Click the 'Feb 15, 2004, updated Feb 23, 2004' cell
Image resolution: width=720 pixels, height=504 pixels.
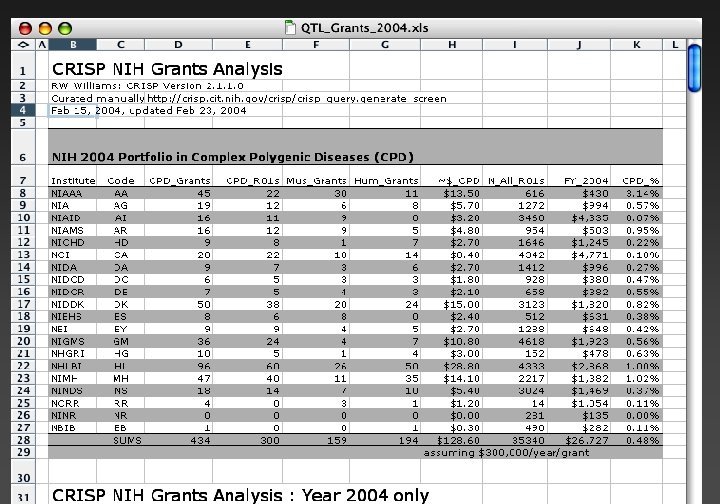point(149,111)
